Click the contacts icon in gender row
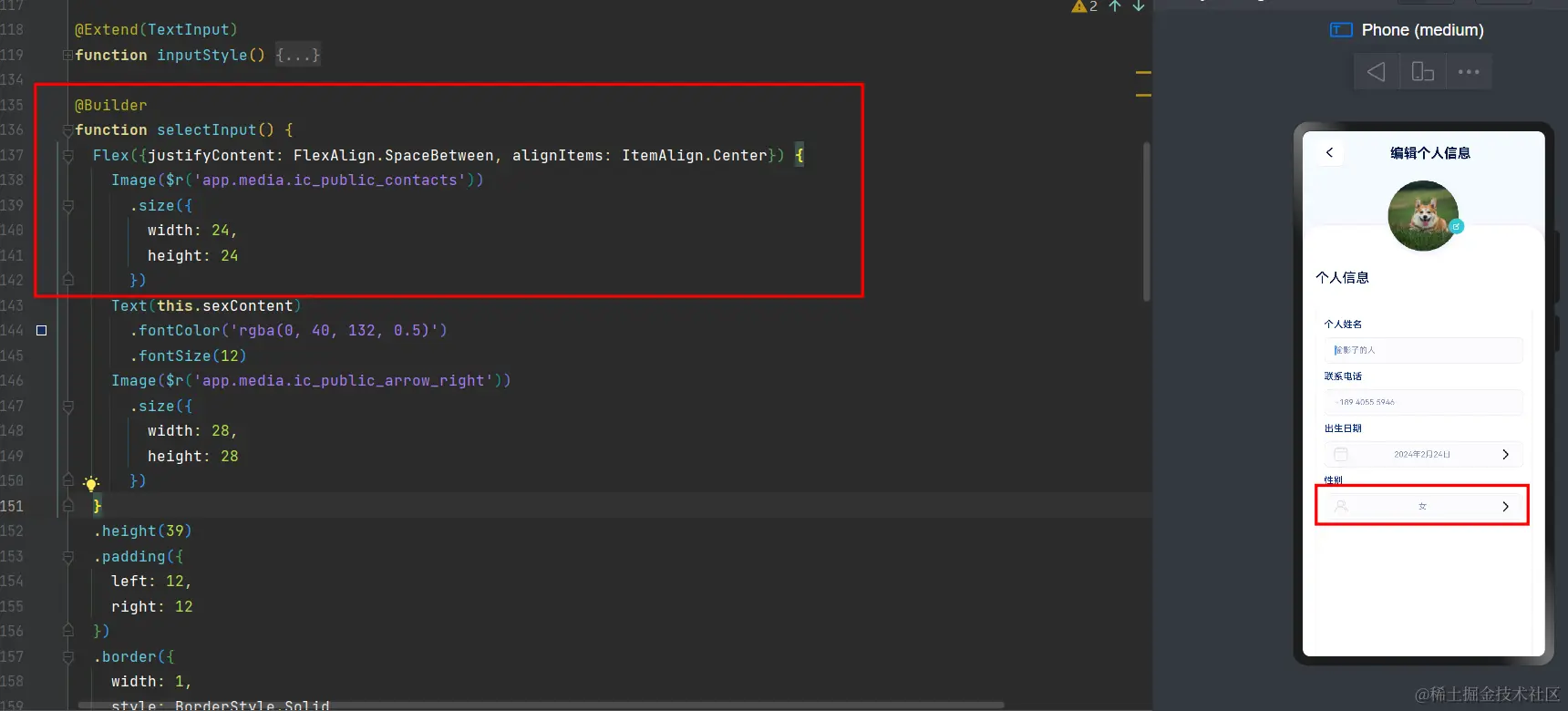1568x711 pixels. click(x=1340, y=506)
